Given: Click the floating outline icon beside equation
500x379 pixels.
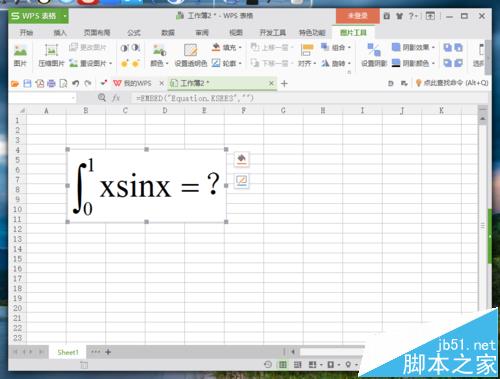Looking at the screenshot, I should click(x=242, y=181).
